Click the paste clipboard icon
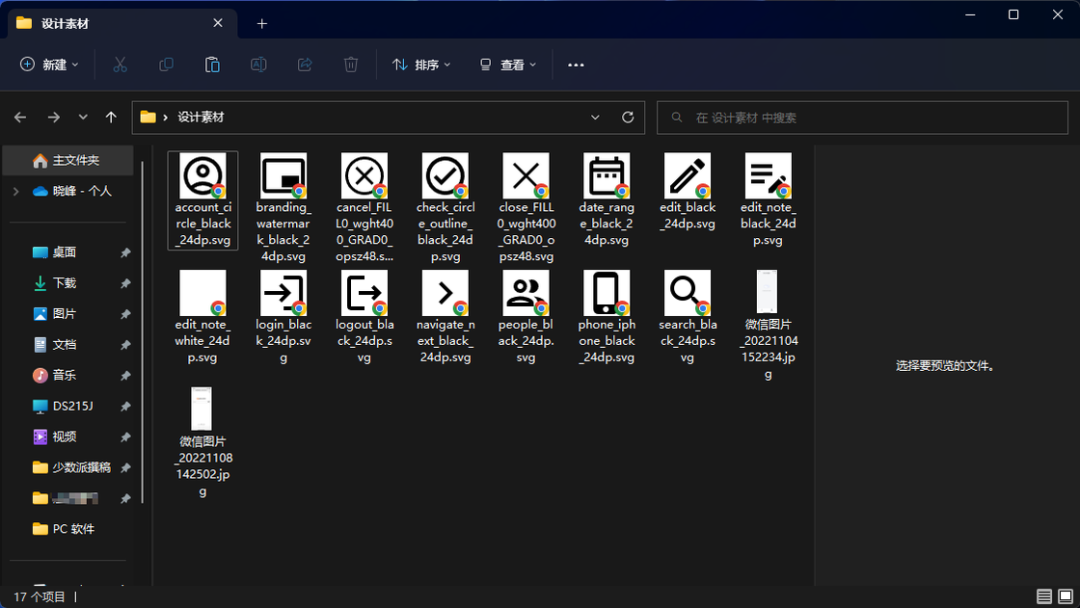The width and height of the screenshot is (1080, 608). (212, 65)
